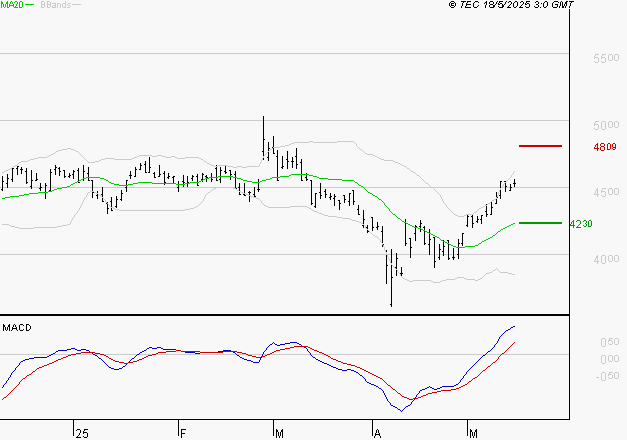Screen dimensions: 627x440
Task: Click the MA20 legend label
Action: pos(11,5)
